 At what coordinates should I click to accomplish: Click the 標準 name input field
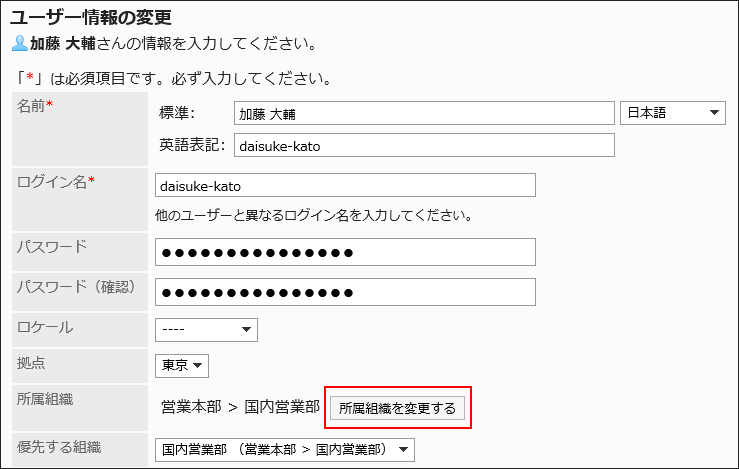tap(424, 113)
